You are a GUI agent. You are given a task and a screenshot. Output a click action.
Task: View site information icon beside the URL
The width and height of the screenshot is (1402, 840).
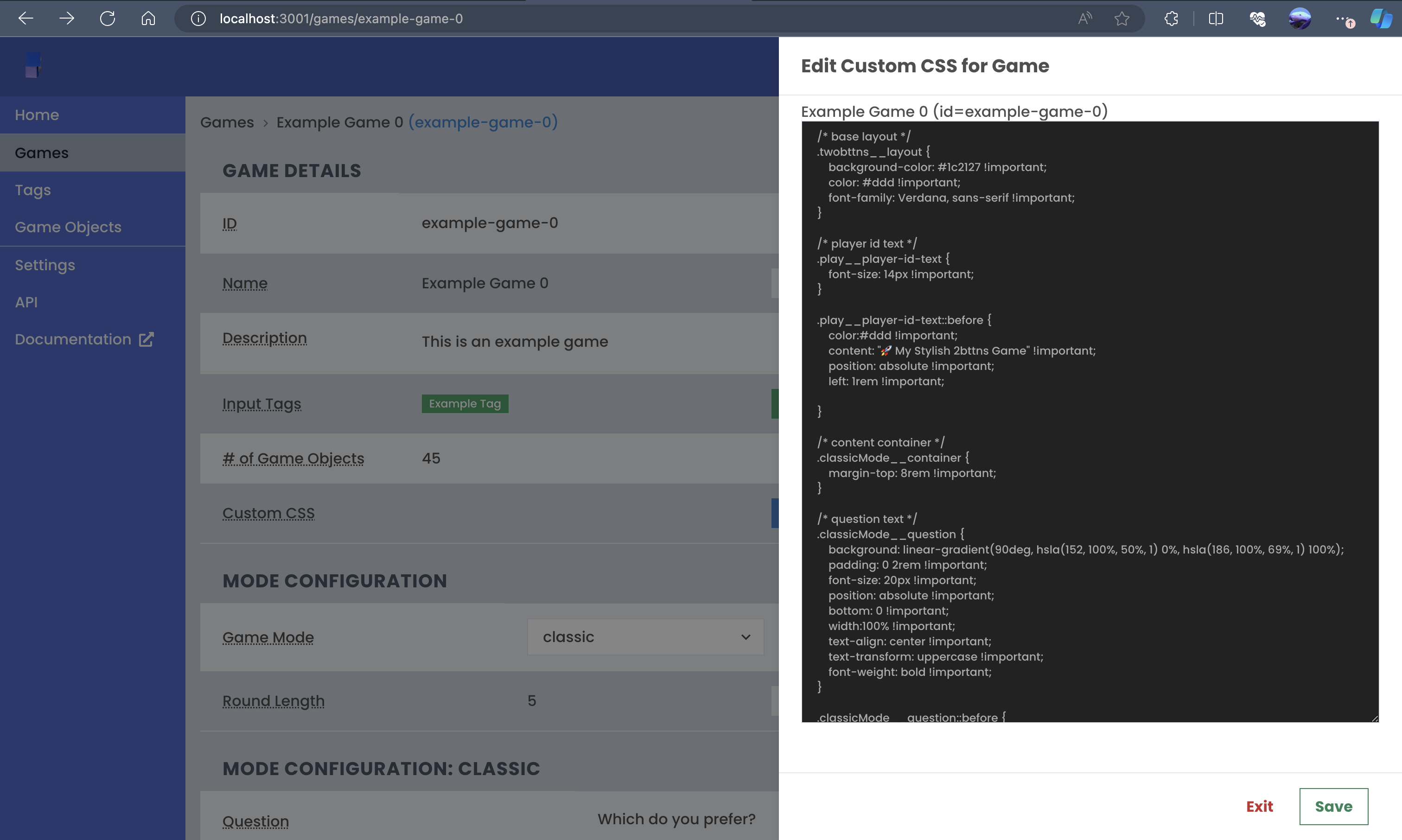(198, 19)
